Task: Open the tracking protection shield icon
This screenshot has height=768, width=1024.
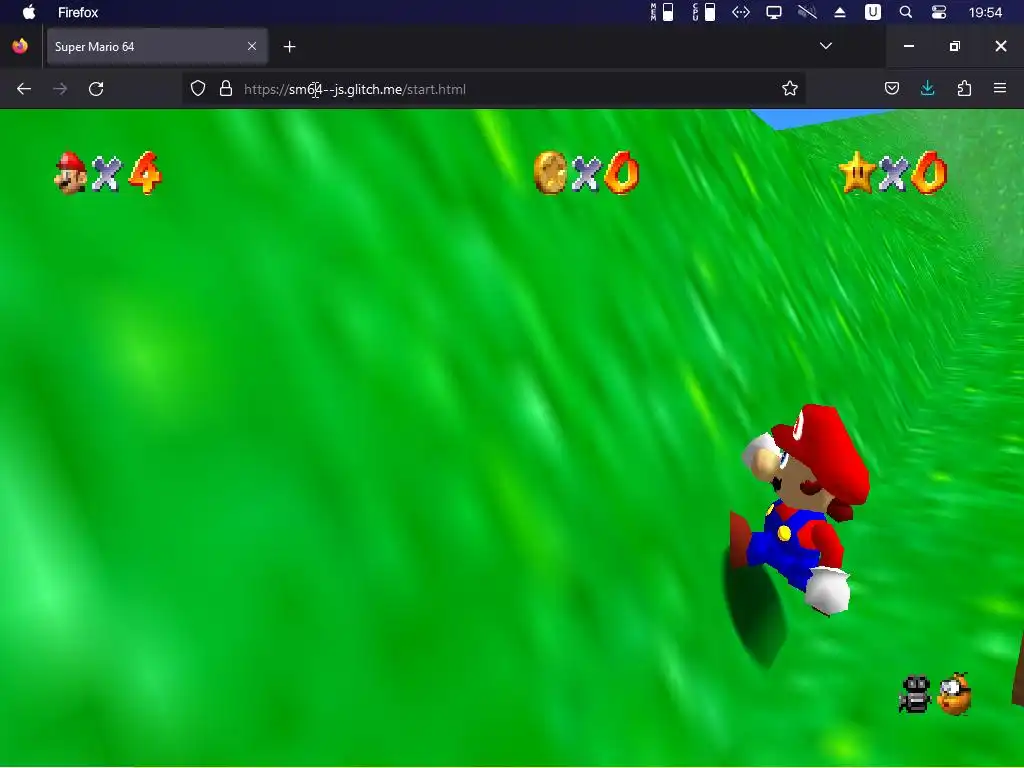Action: tap(198, 89)
